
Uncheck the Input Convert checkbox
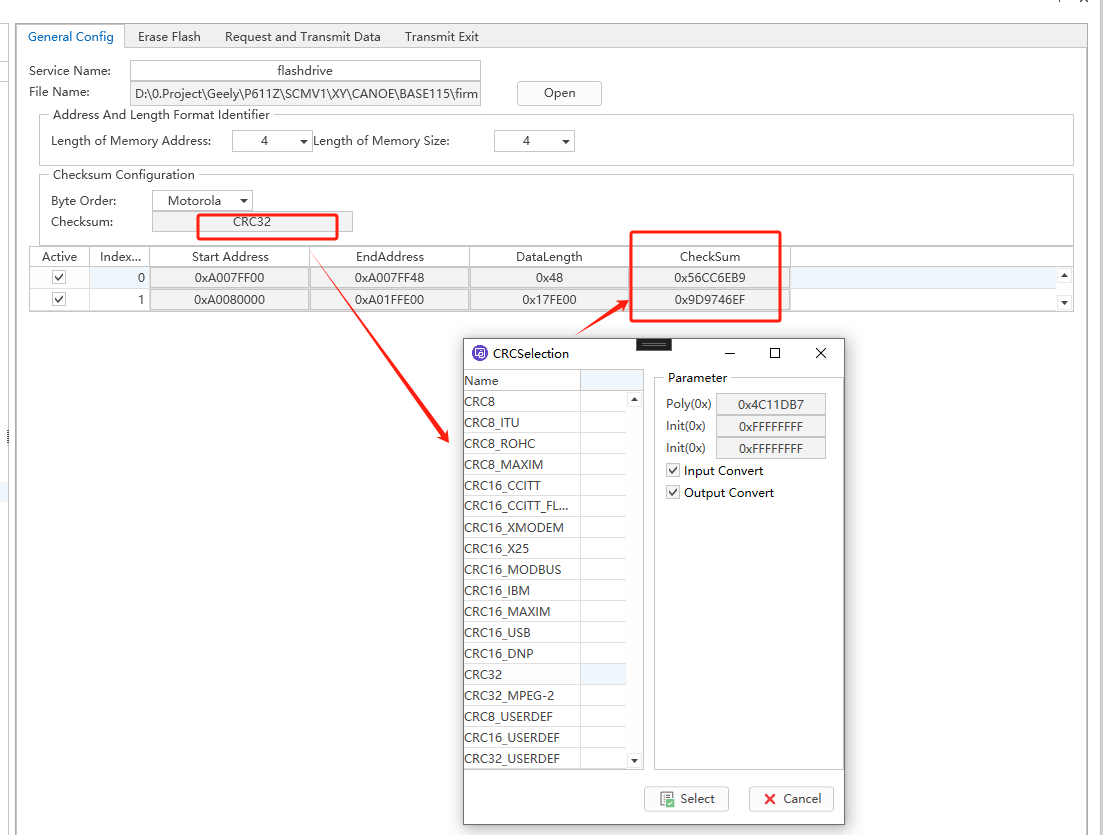pyautogui.click(x=673, y=471)
